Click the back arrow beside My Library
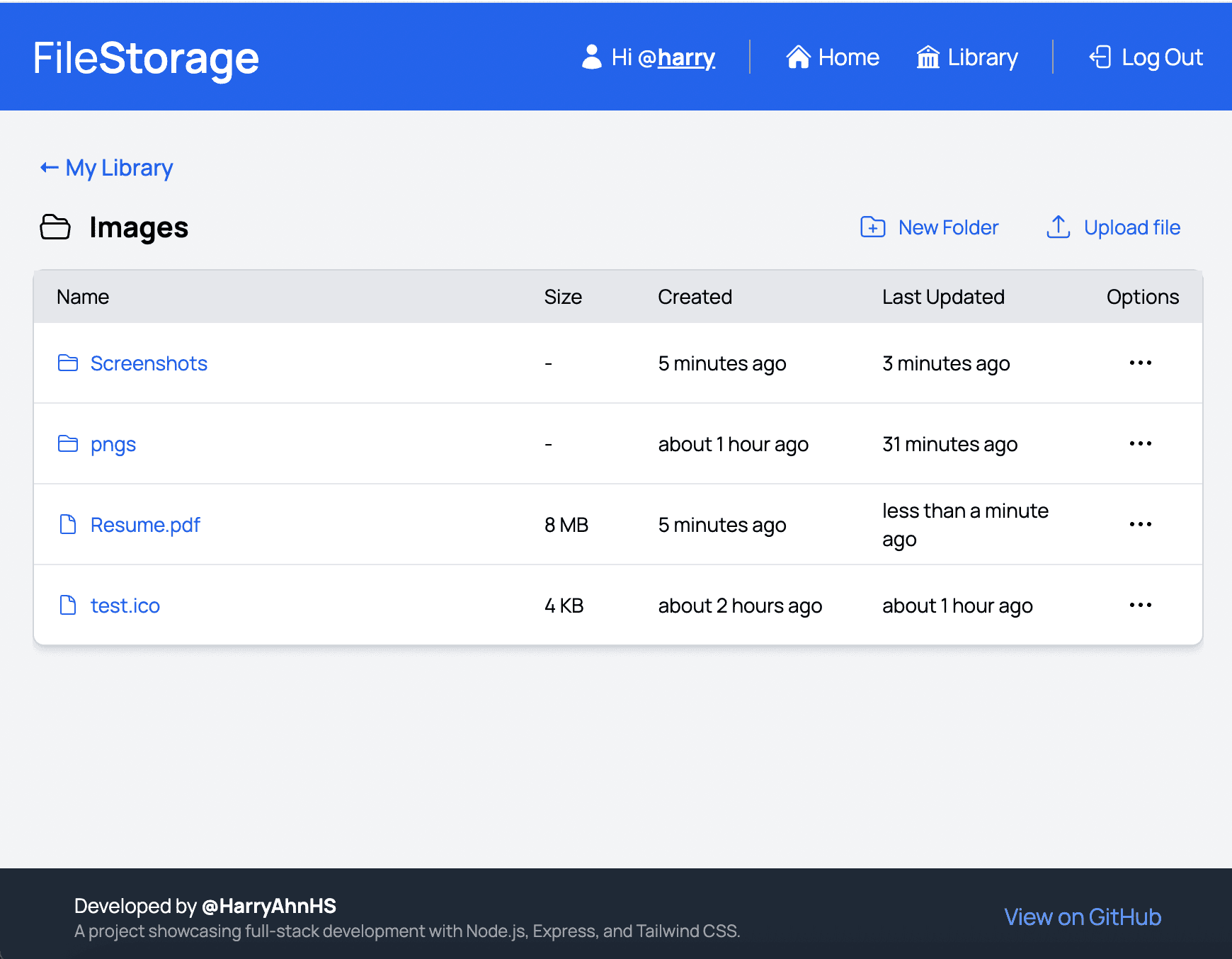Viewport: 1232px width, 959px height. [49, 168]
